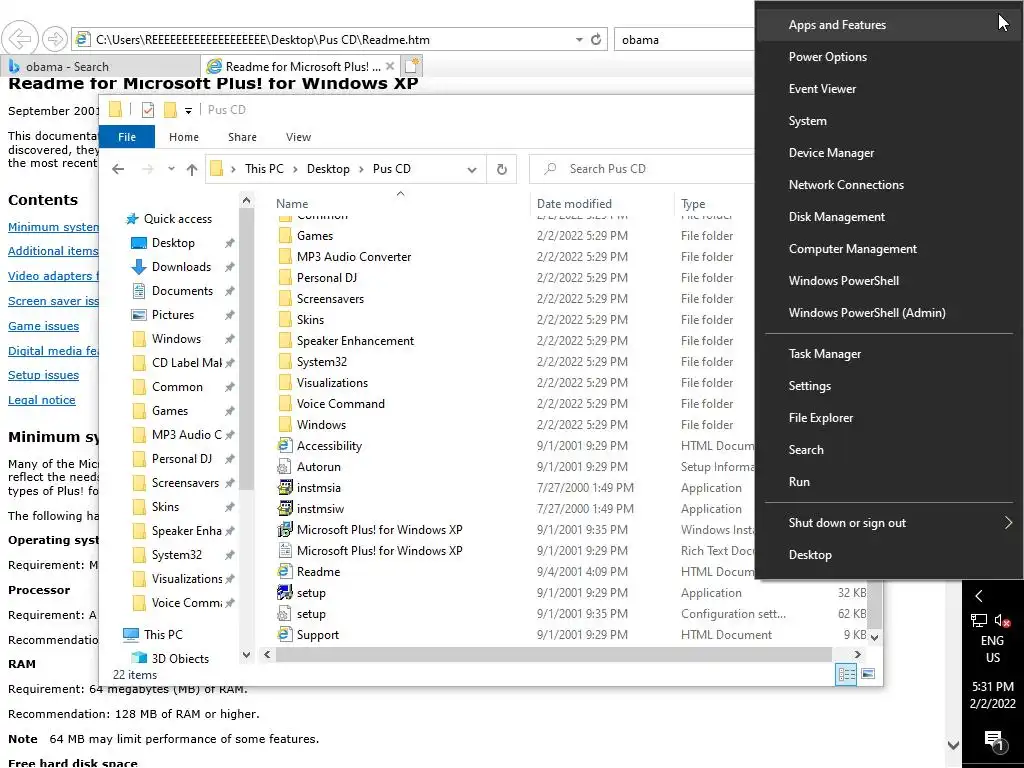Viewport: 1024px width, 768px height.
Task: Click the New folder icon in quick access toolbar
Action: click(170, 110)
